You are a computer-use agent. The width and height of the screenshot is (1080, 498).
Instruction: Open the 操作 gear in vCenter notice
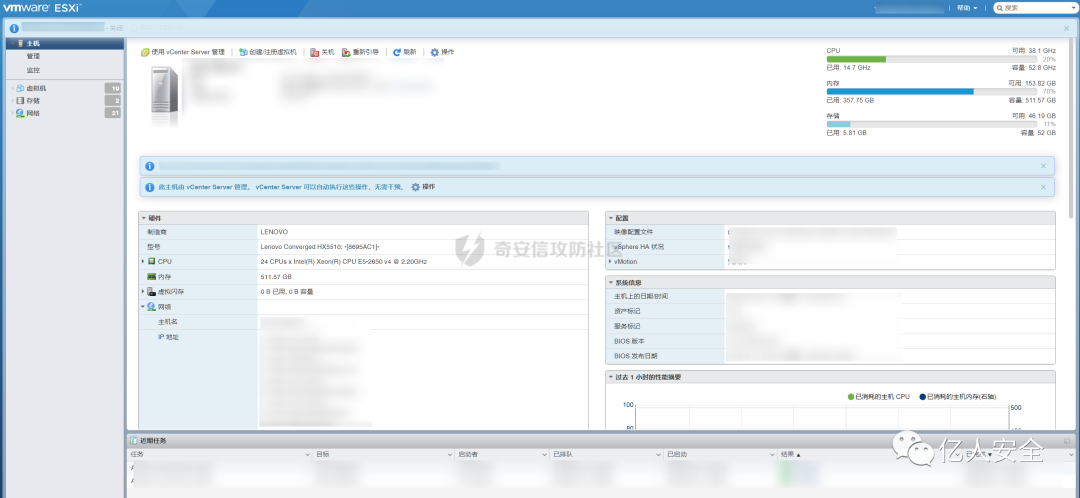(415, 187)
